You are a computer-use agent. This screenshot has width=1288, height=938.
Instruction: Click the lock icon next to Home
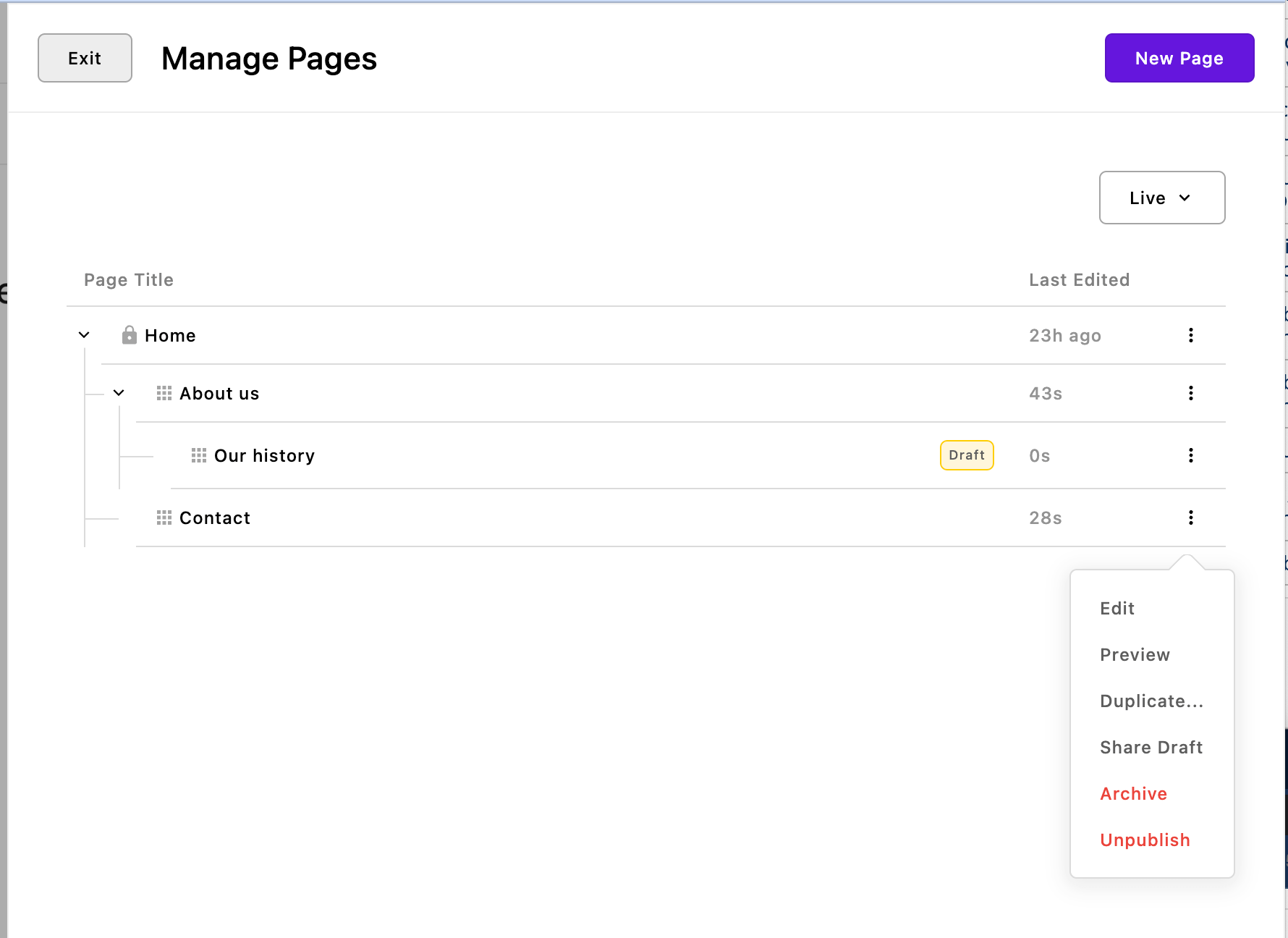point(130,334)
